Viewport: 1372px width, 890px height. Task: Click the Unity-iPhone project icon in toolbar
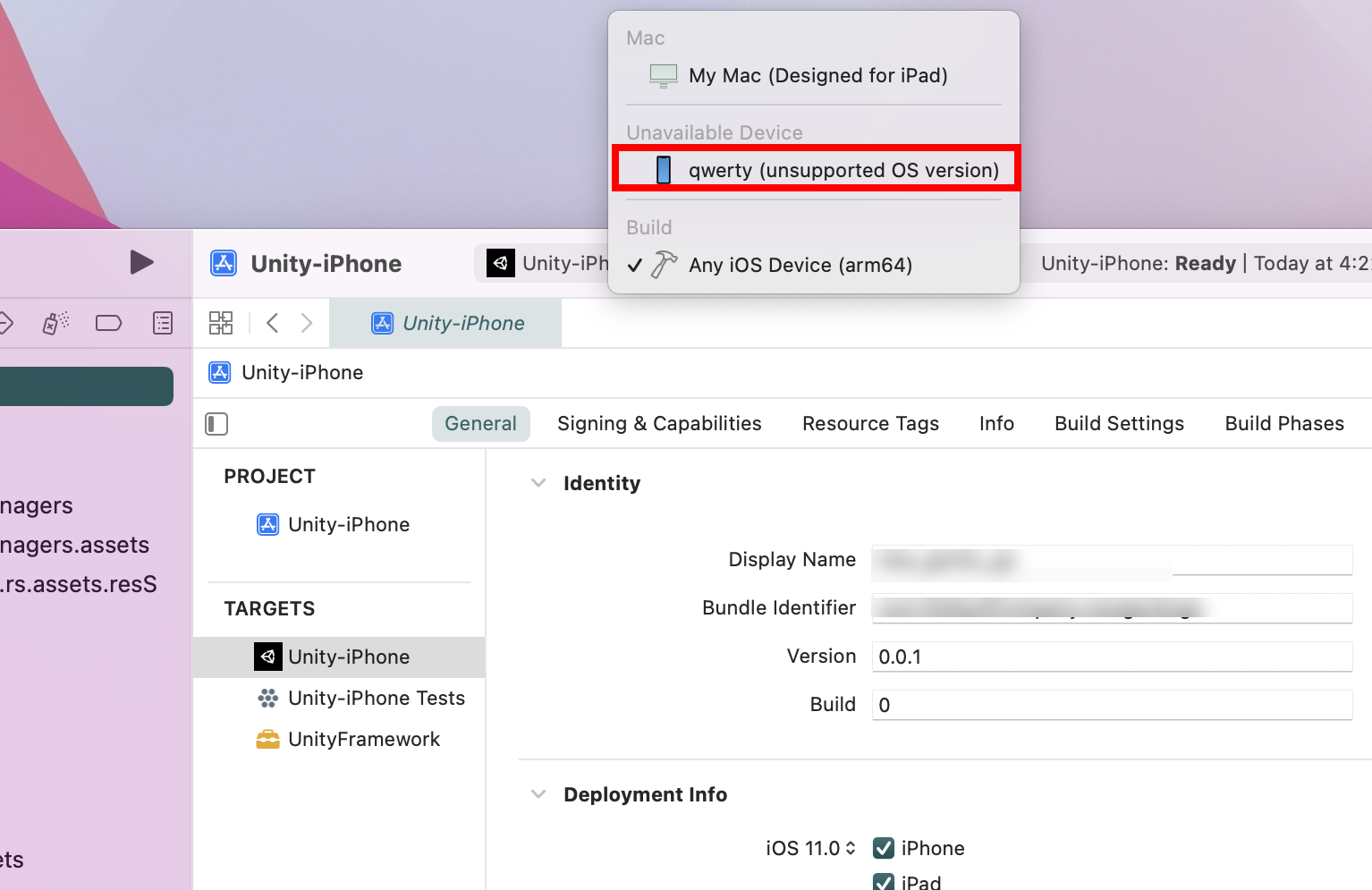pyautogui.click(x=223, y=263)
